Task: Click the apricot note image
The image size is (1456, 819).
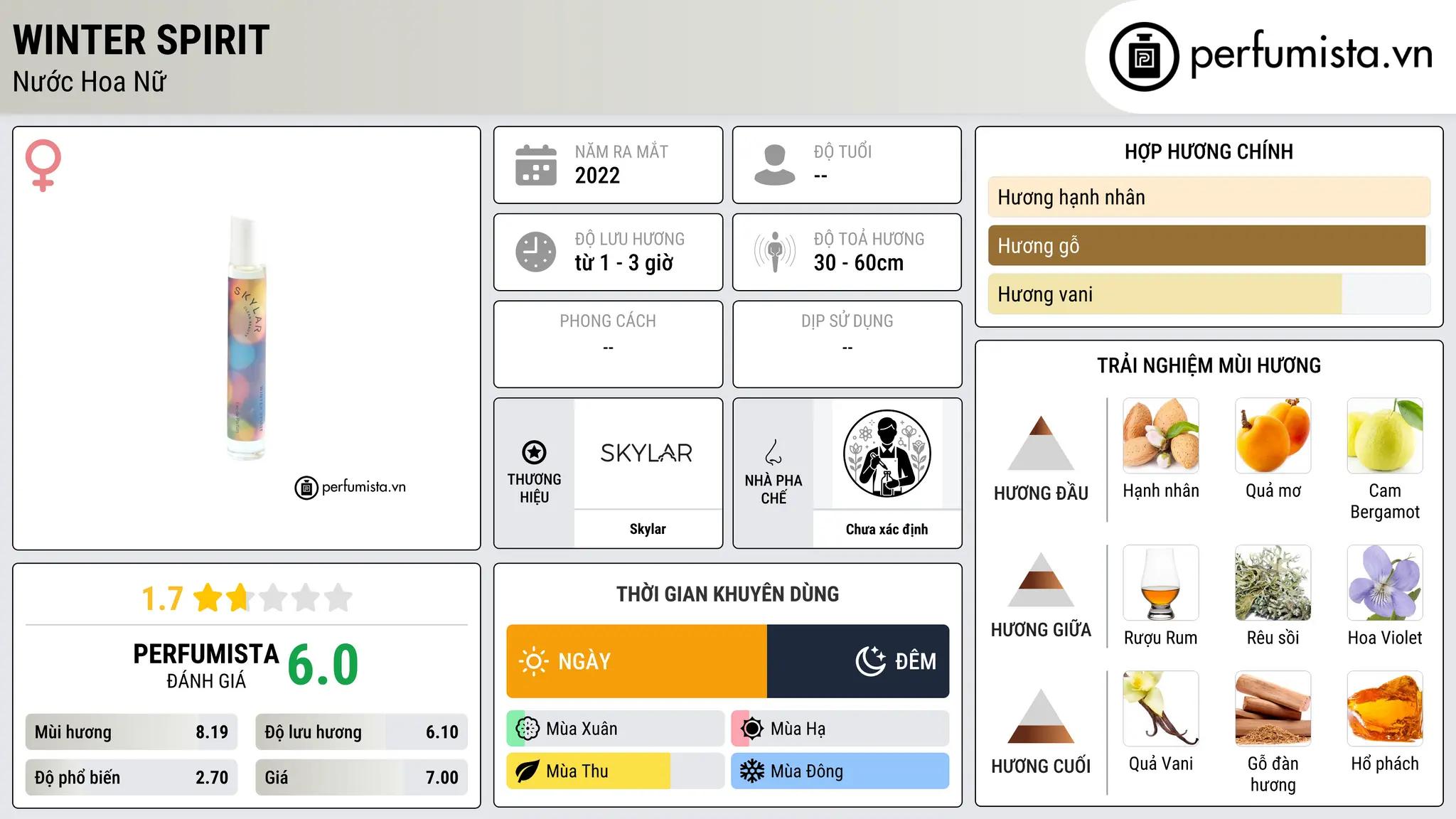Action: coord(1273,436)
